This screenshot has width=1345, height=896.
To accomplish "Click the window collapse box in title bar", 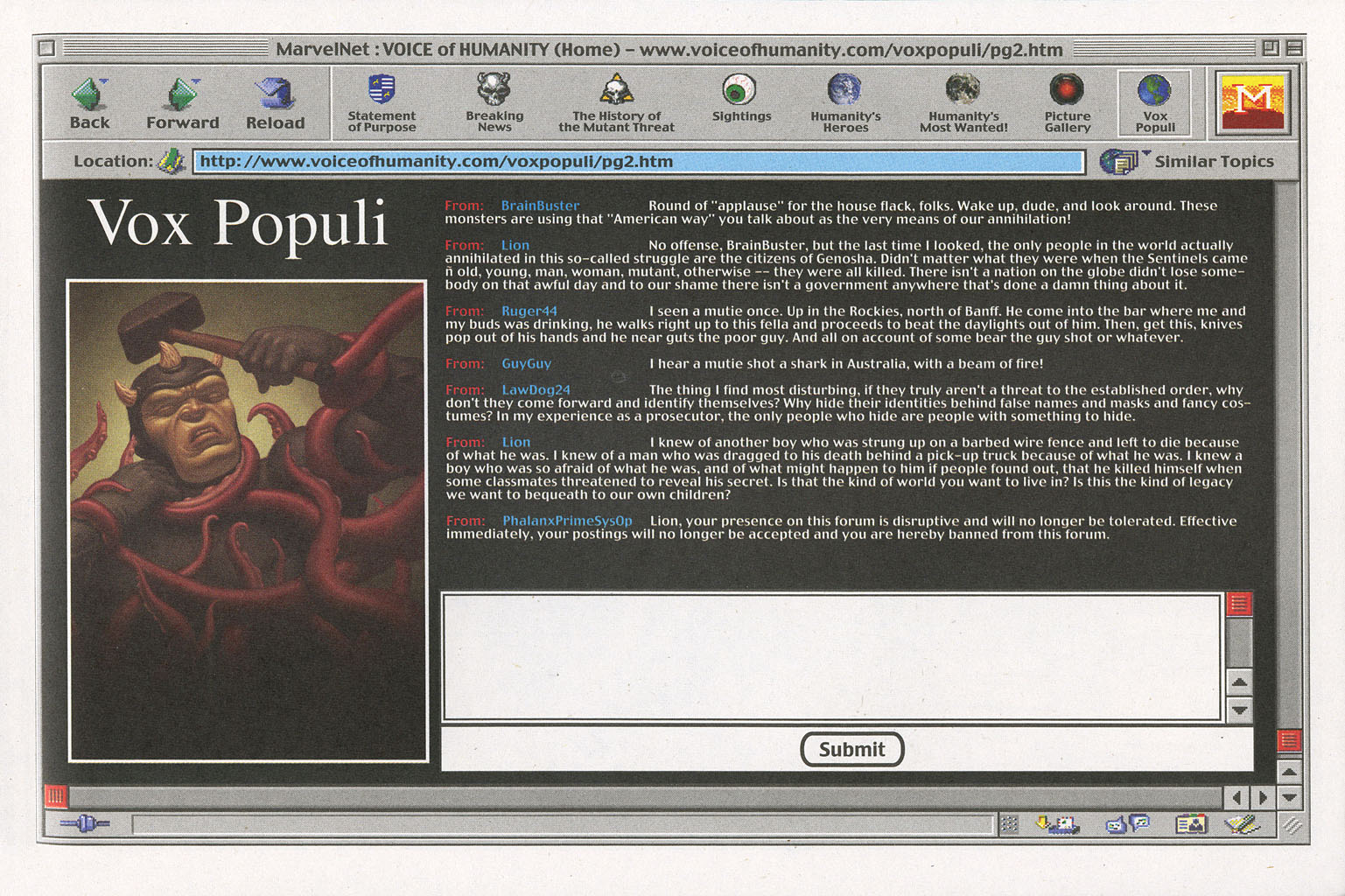I will [x=1294, y=49].
